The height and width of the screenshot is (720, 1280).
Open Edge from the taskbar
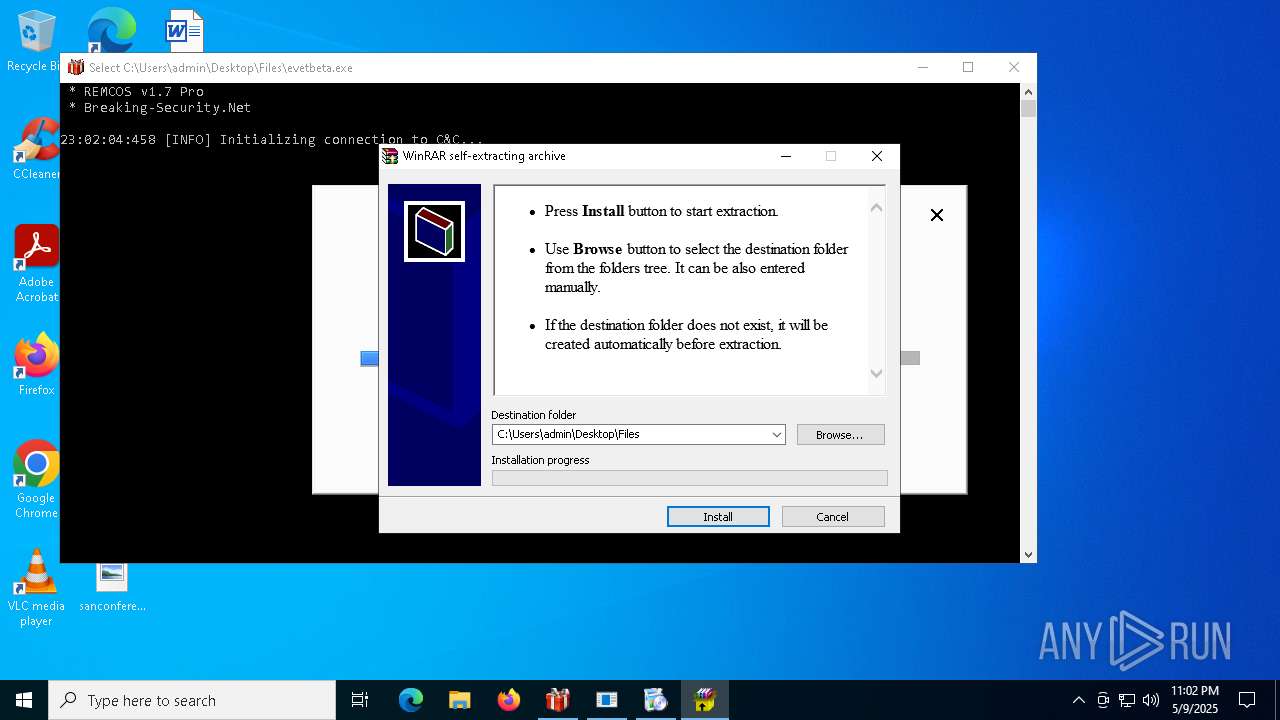411,700
